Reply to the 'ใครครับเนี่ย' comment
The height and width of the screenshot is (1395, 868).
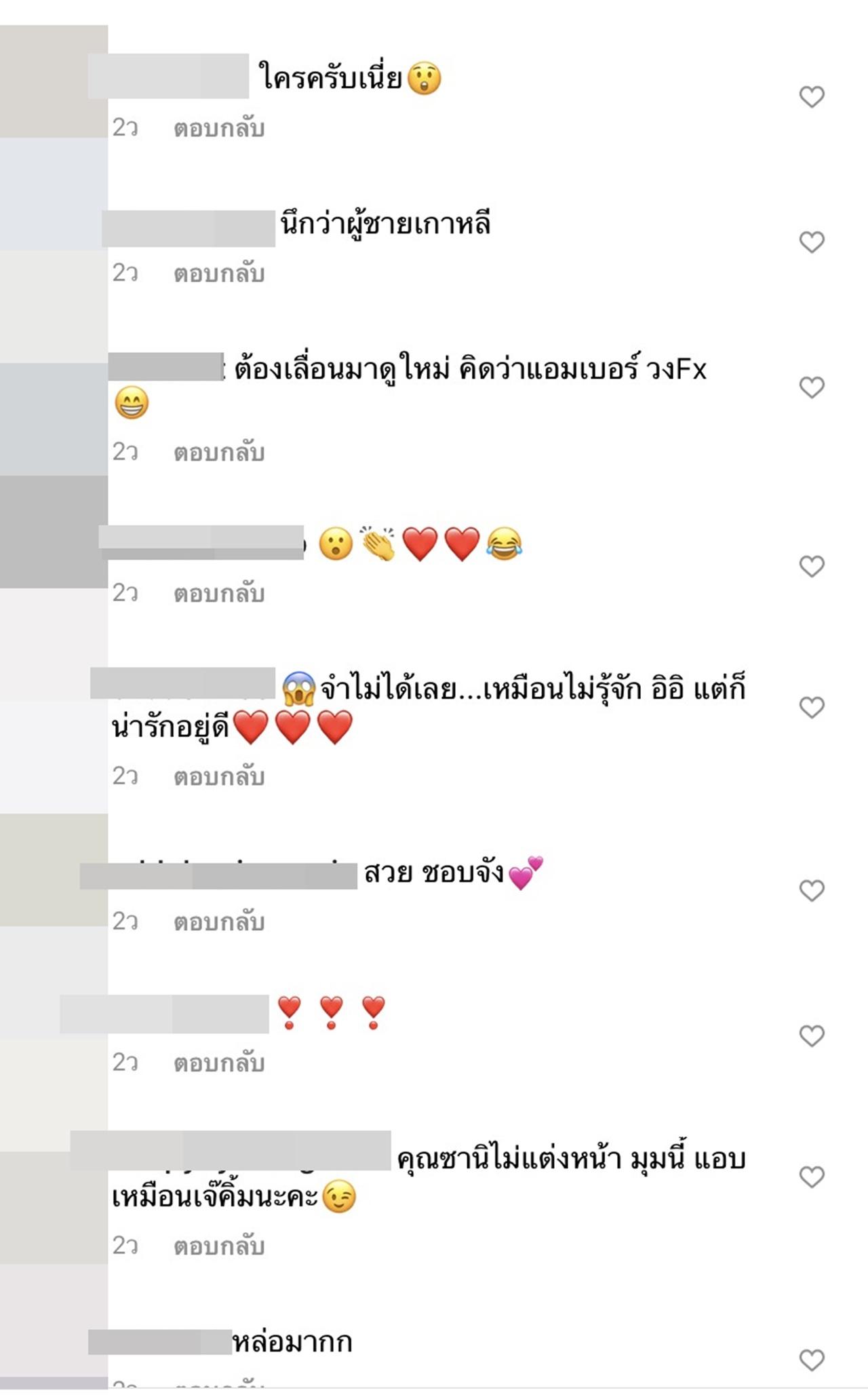click(x=219, y=128)
